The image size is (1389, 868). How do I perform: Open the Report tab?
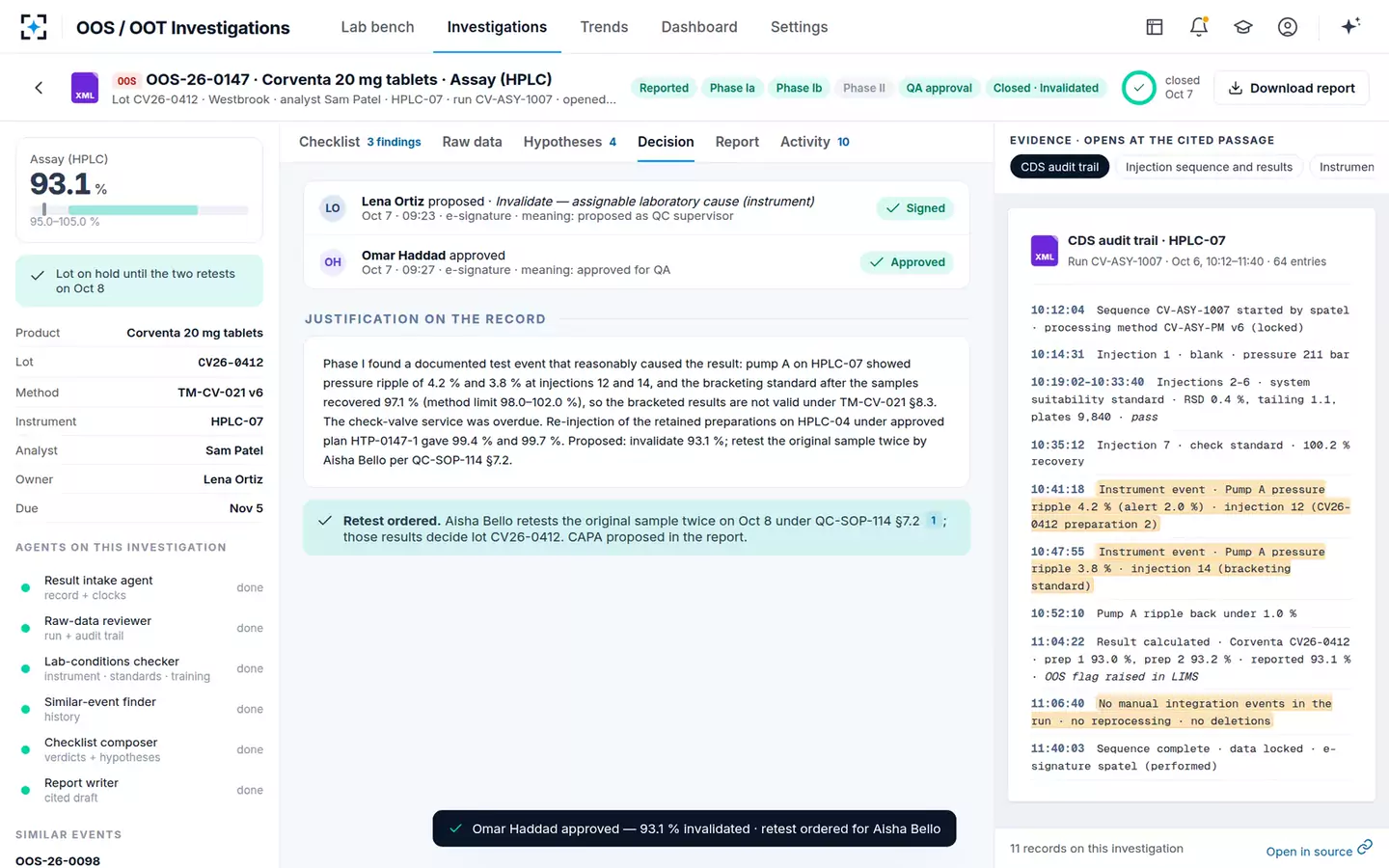coord(737,142)
